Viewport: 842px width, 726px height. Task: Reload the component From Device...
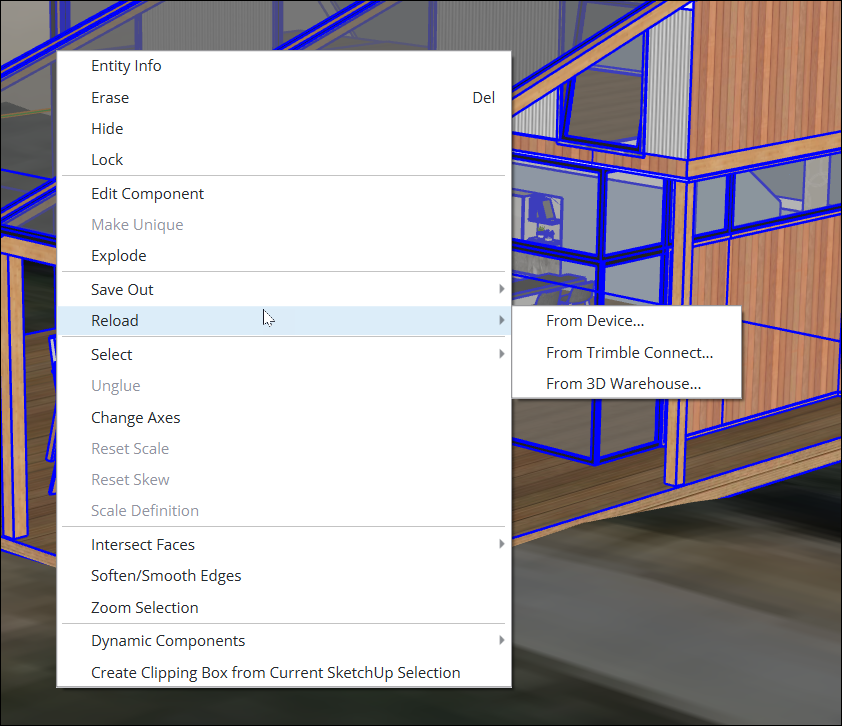(595, 321)
